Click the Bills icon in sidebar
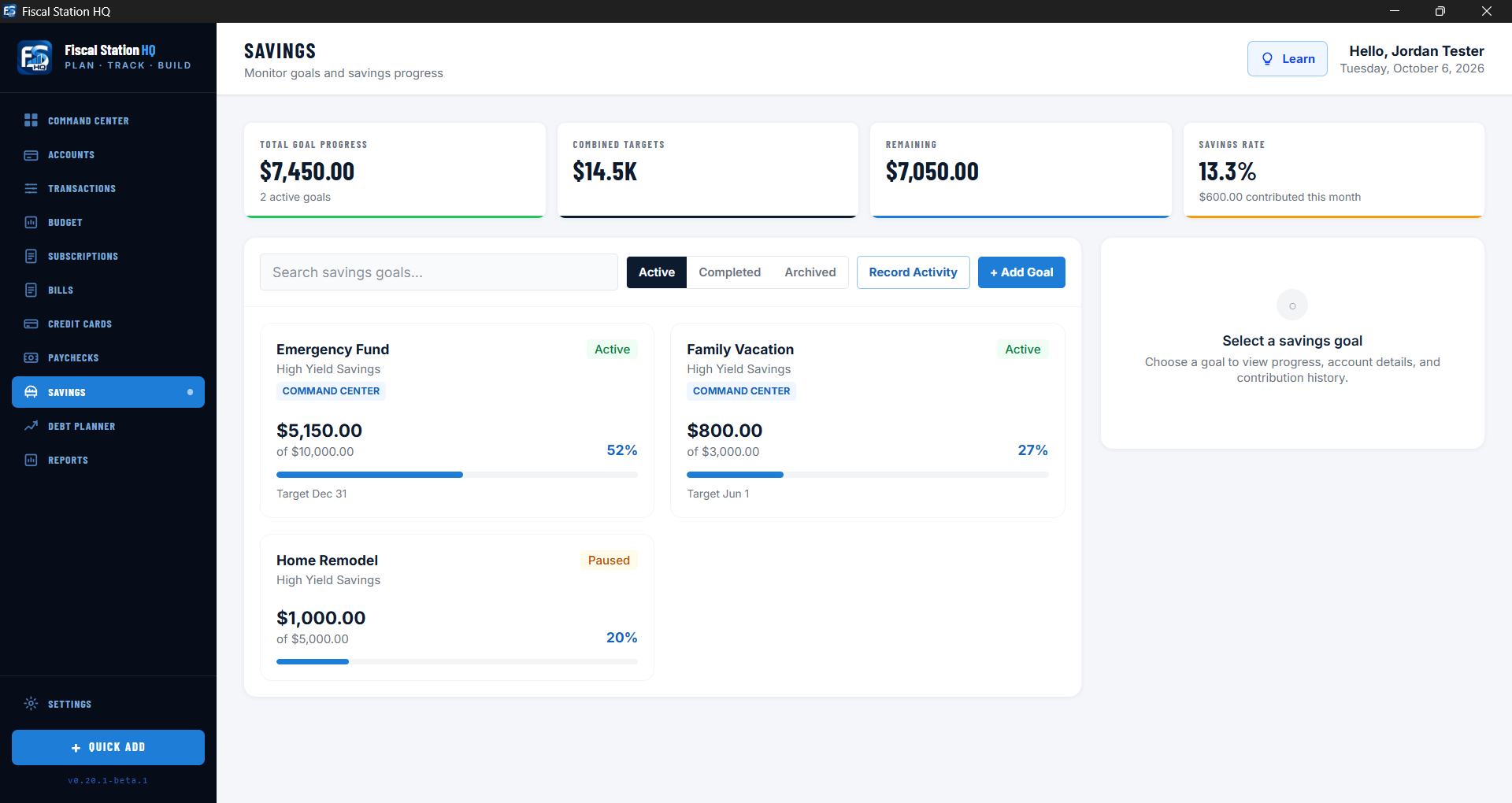The image size is (1512, 803). [x=31, y=290]
